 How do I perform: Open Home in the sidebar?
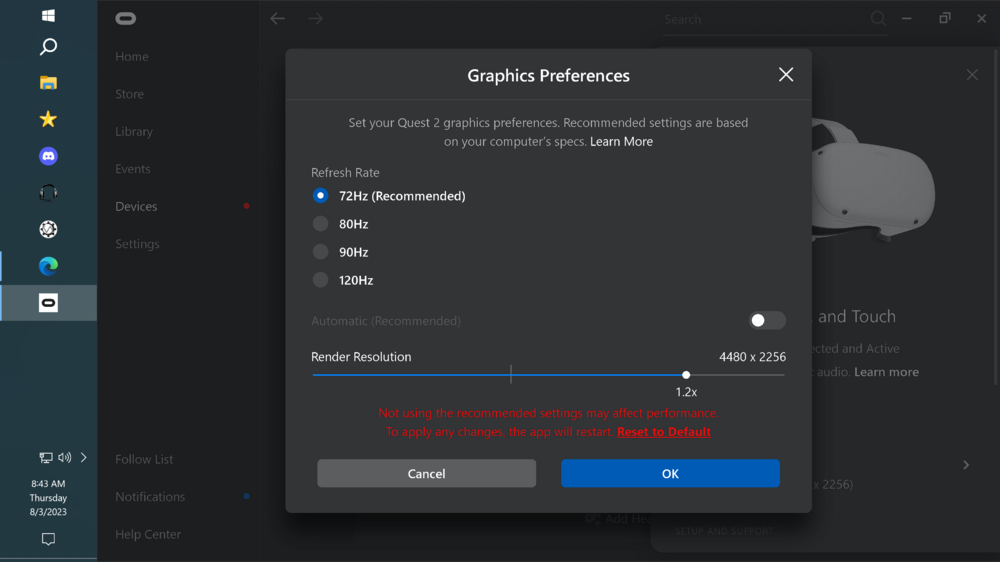point(132,57)
